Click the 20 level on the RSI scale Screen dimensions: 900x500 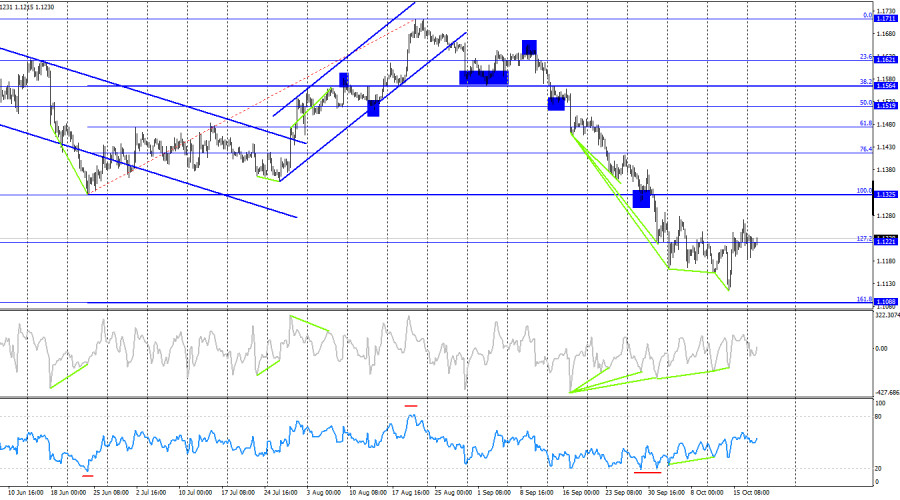tap(878, 468)
